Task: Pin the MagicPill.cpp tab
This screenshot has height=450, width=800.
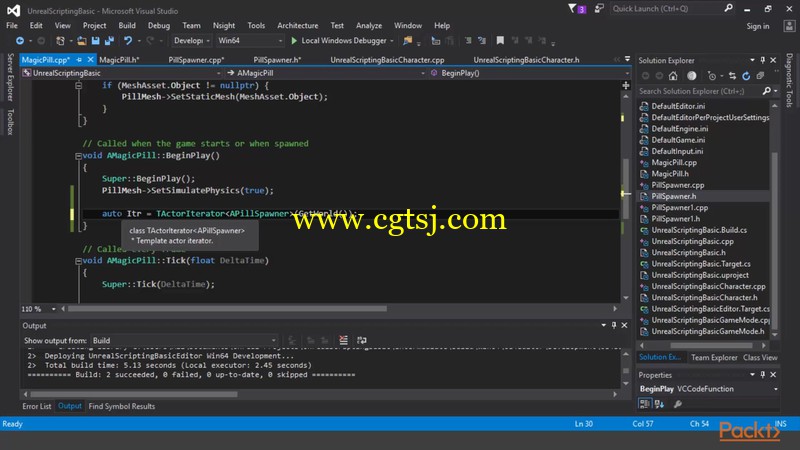Action: click(79, 60)
